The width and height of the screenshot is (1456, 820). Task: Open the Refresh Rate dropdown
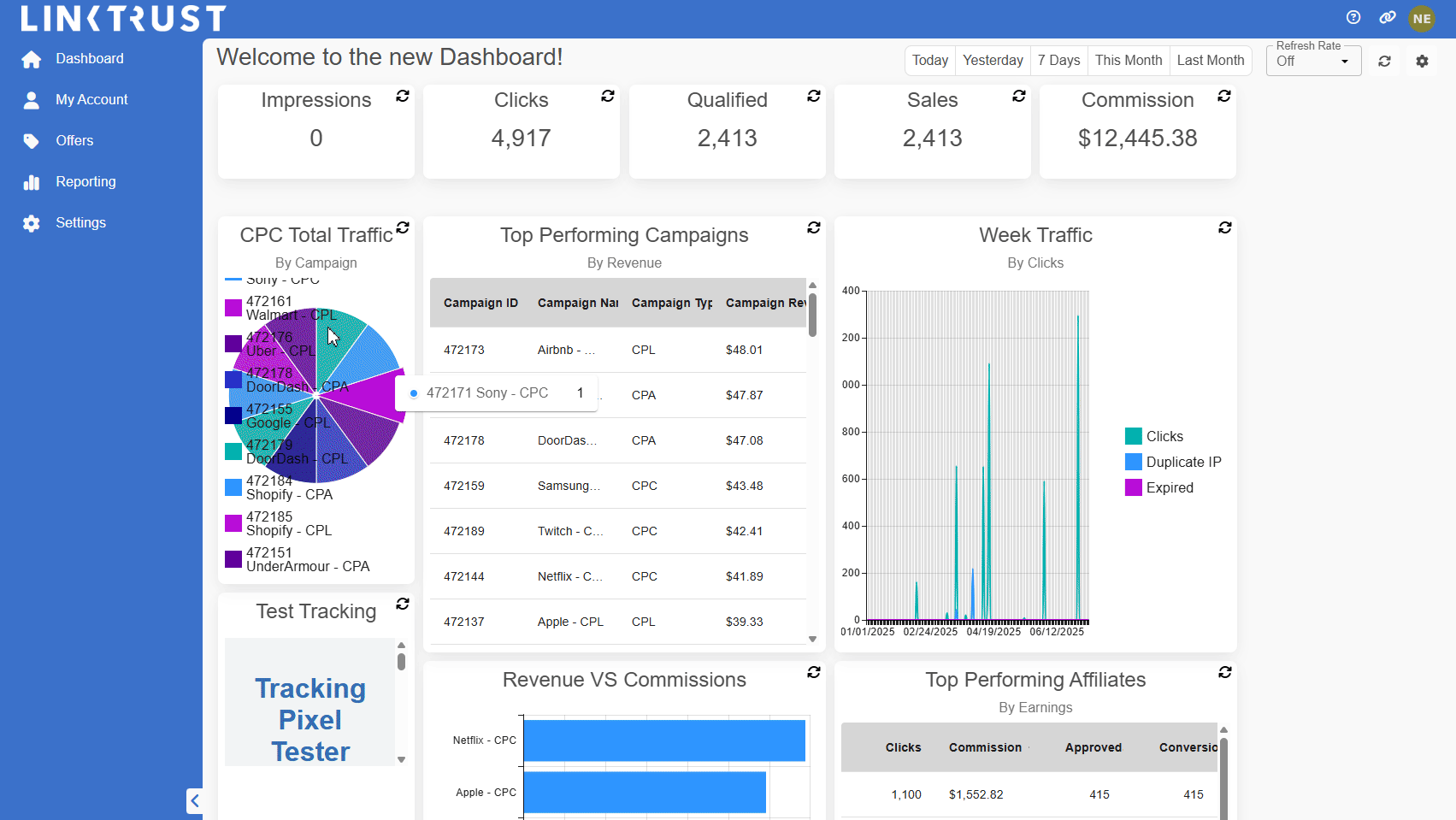point(1313,61)
